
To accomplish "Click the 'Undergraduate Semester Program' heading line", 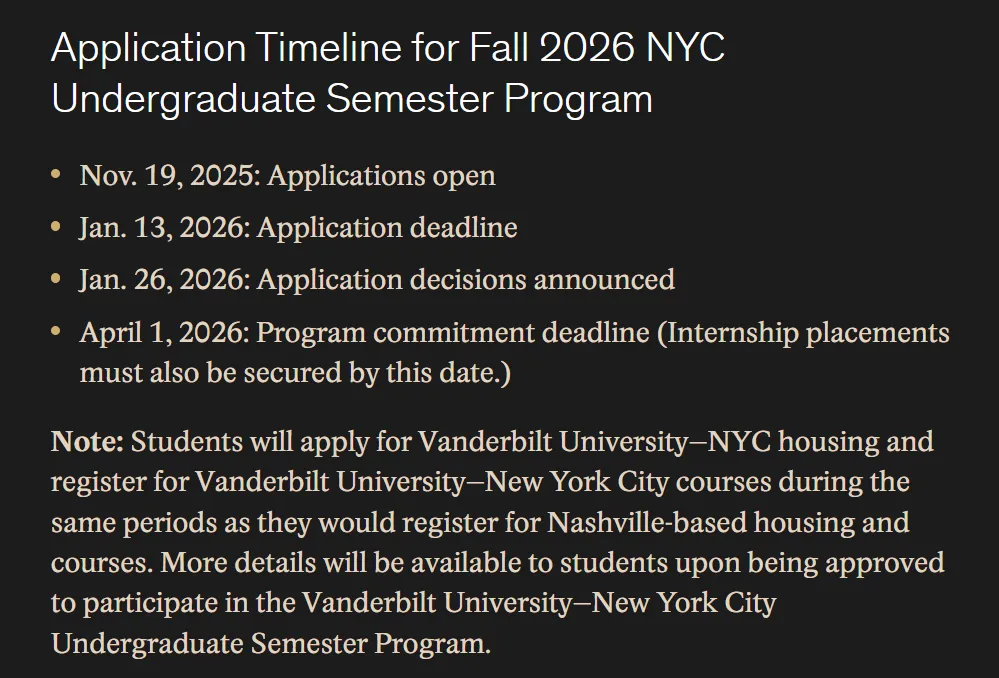I will click(351, 100).
